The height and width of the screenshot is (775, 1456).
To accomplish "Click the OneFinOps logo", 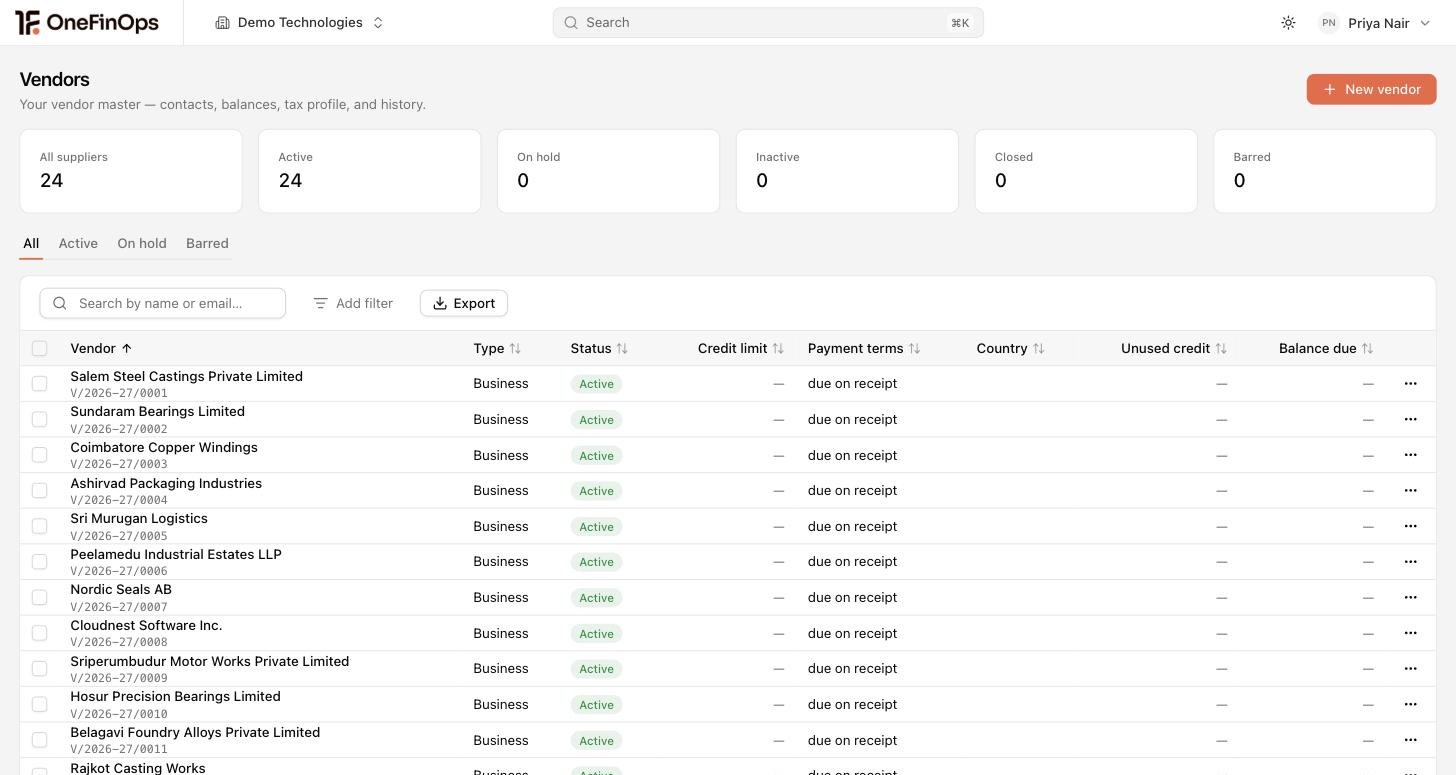I will coord(87,22).
